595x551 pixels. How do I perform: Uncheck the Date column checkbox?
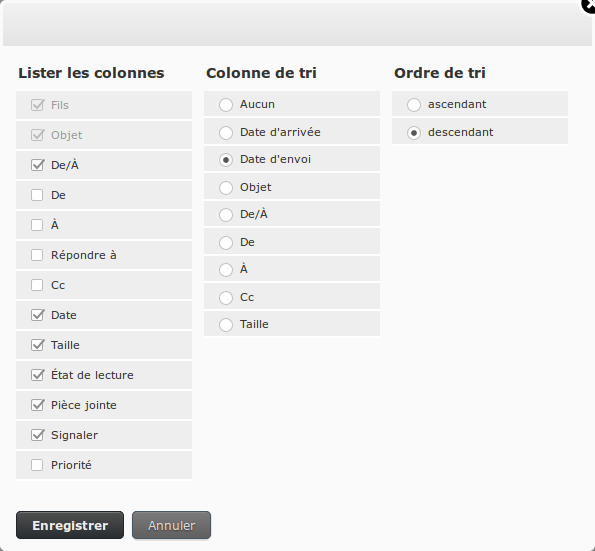click(37, 315)
